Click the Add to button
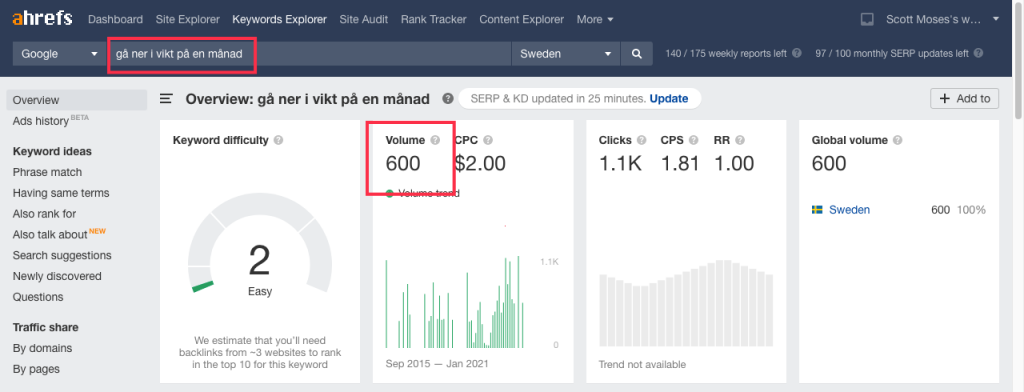1024x392 pixels. [965, 99]
